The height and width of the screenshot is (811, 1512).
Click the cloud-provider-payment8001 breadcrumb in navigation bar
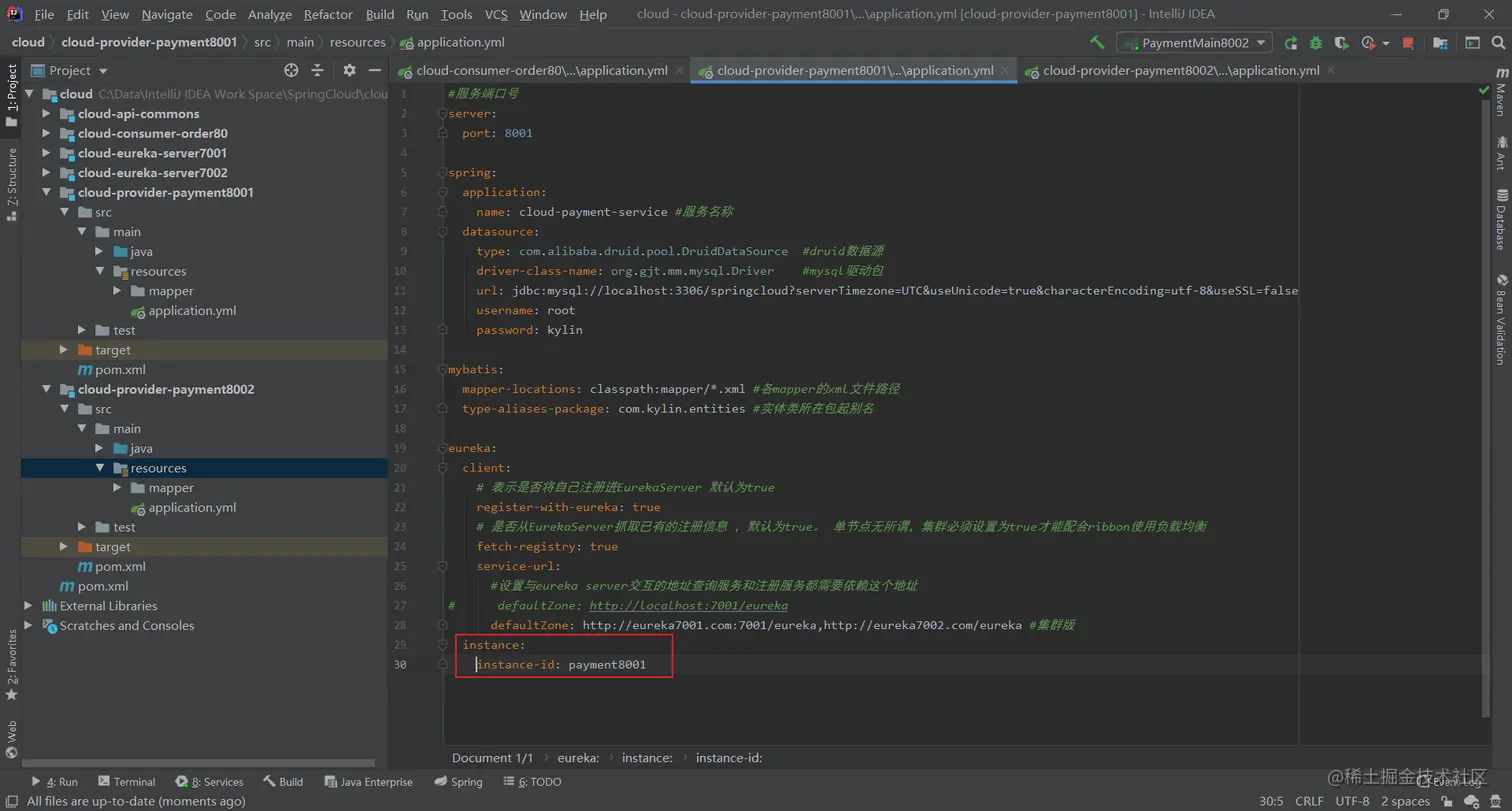point(149,42)
